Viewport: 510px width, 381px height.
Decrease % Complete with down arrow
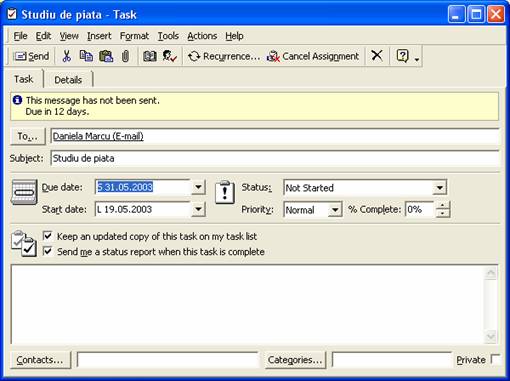442,214
